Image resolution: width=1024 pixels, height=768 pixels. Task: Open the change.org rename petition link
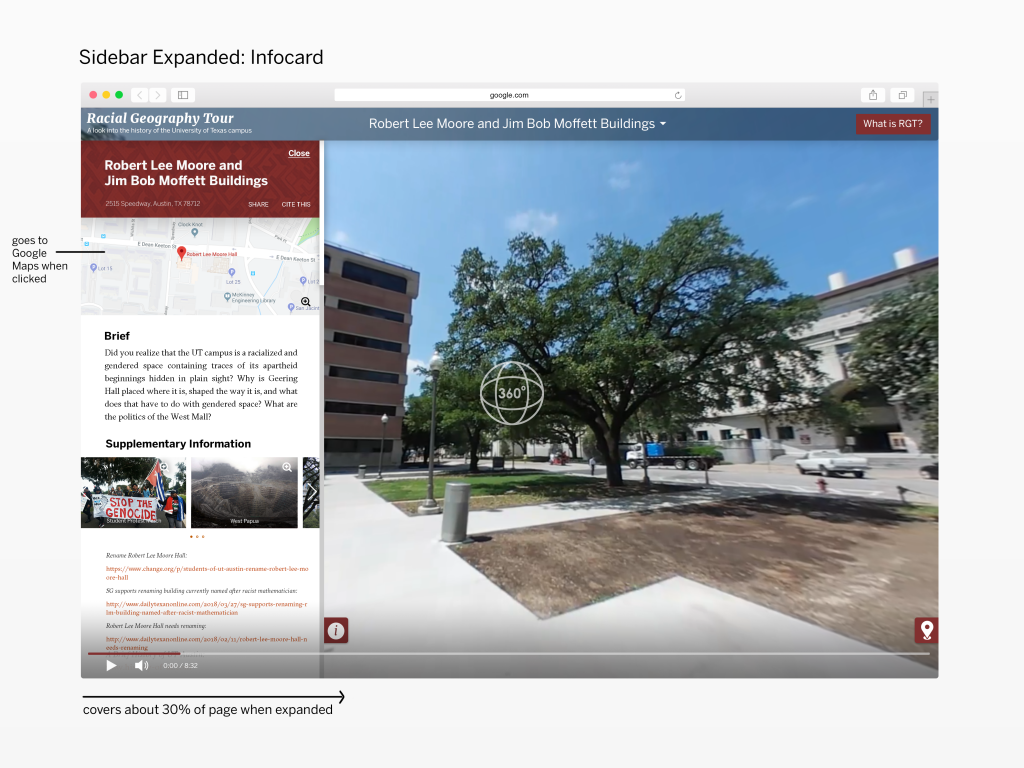tap(207, 573)
